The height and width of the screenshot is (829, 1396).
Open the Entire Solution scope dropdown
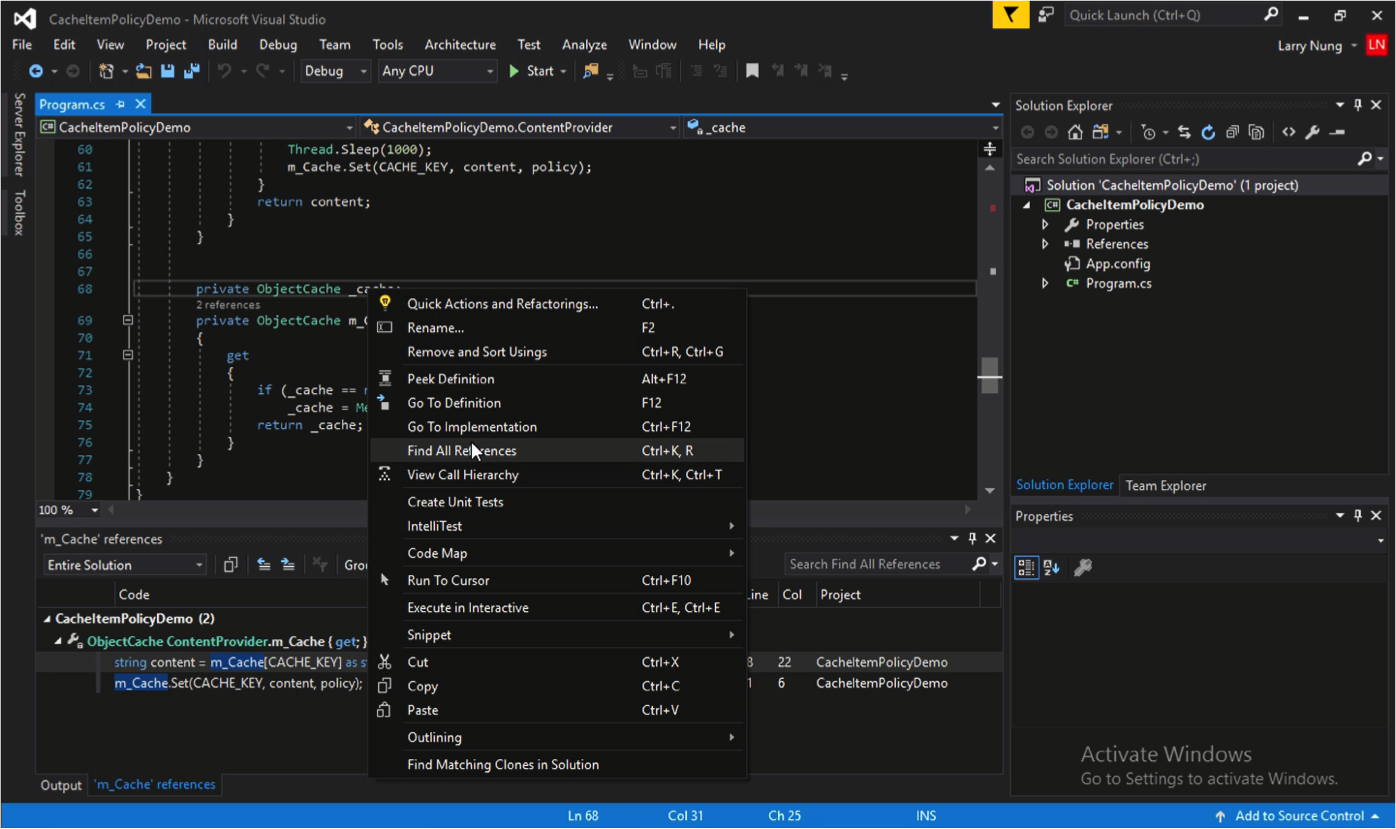click(x=125, y=565)
